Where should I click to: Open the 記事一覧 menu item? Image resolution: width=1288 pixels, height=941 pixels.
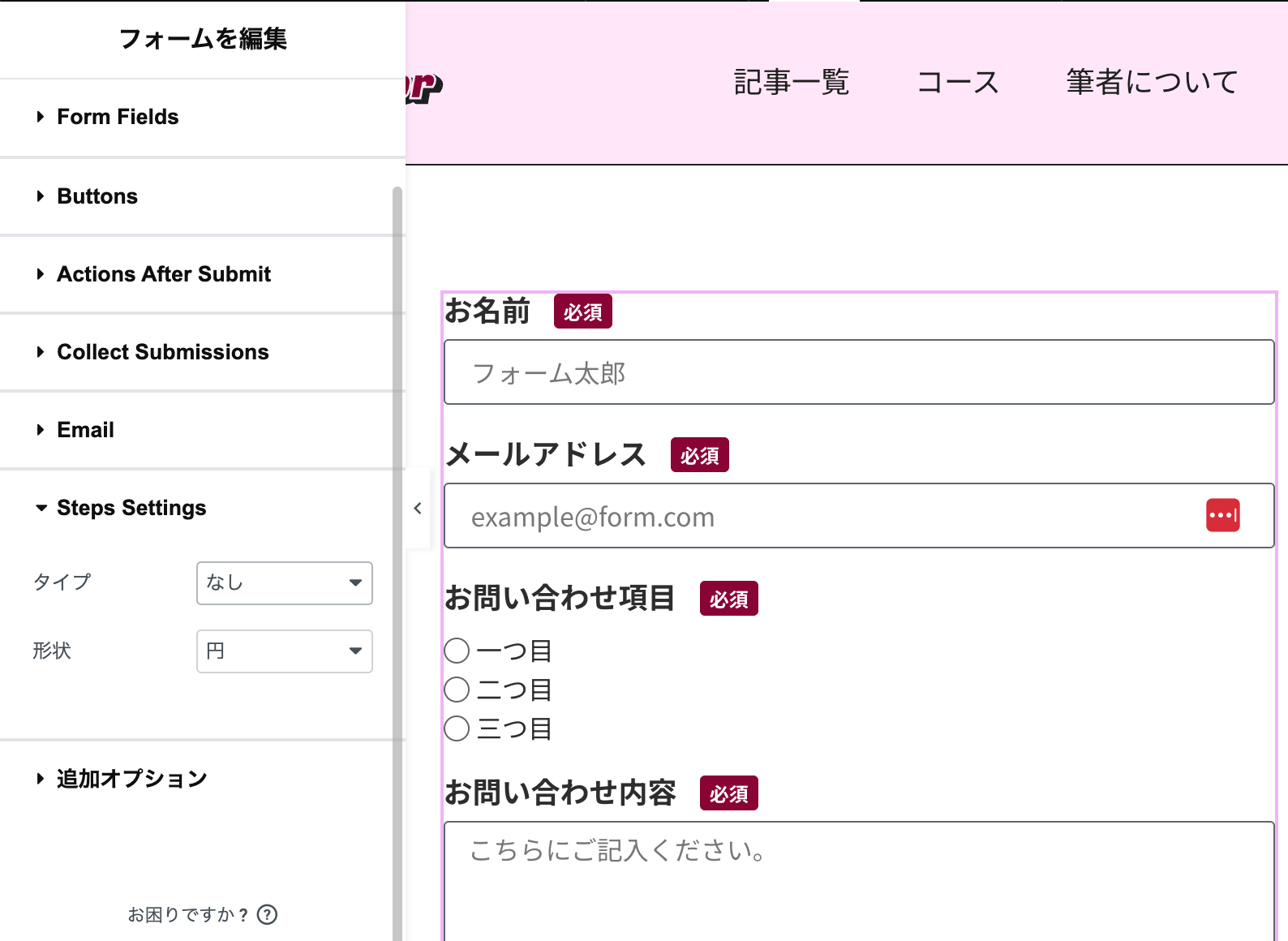pos(791,82)
